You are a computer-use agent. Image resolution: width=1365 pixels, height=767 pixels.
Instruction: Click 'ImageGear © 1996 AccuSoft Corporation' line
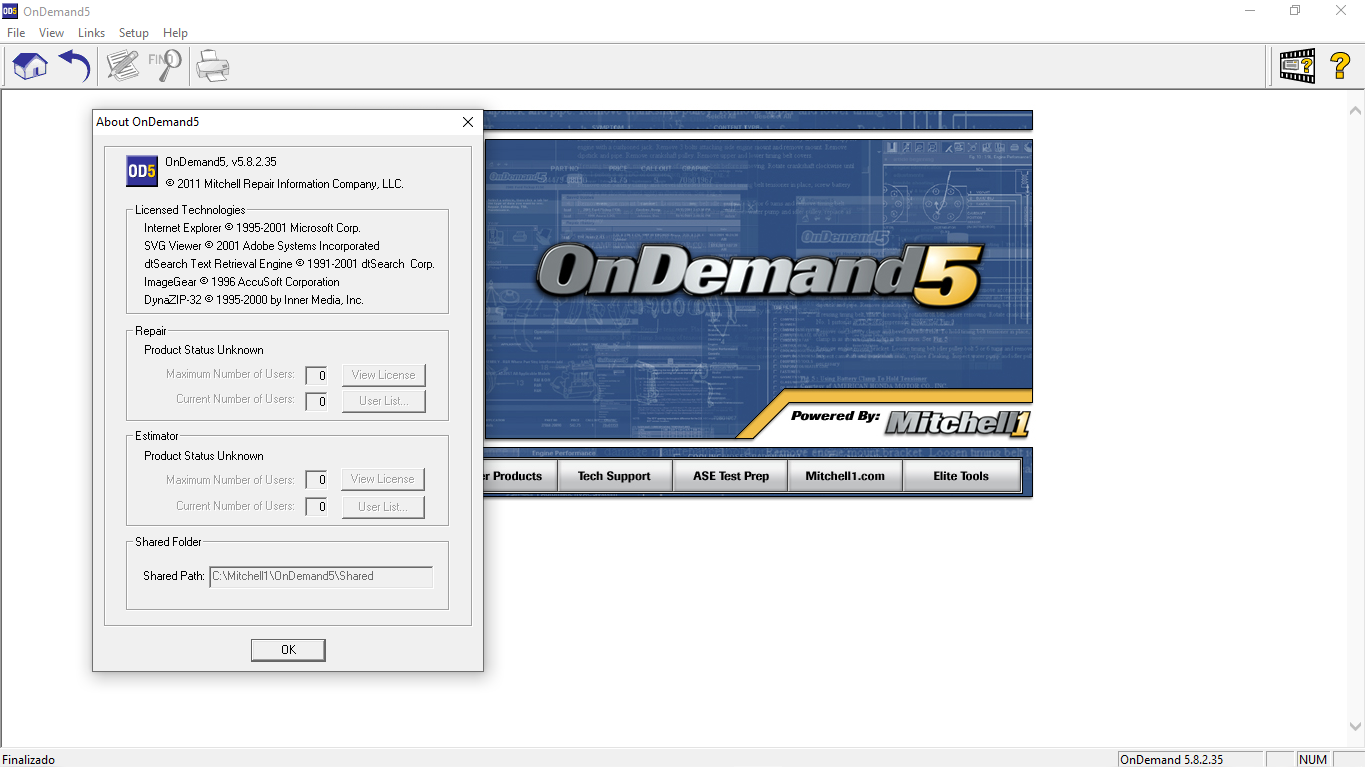tap(242, 282)
